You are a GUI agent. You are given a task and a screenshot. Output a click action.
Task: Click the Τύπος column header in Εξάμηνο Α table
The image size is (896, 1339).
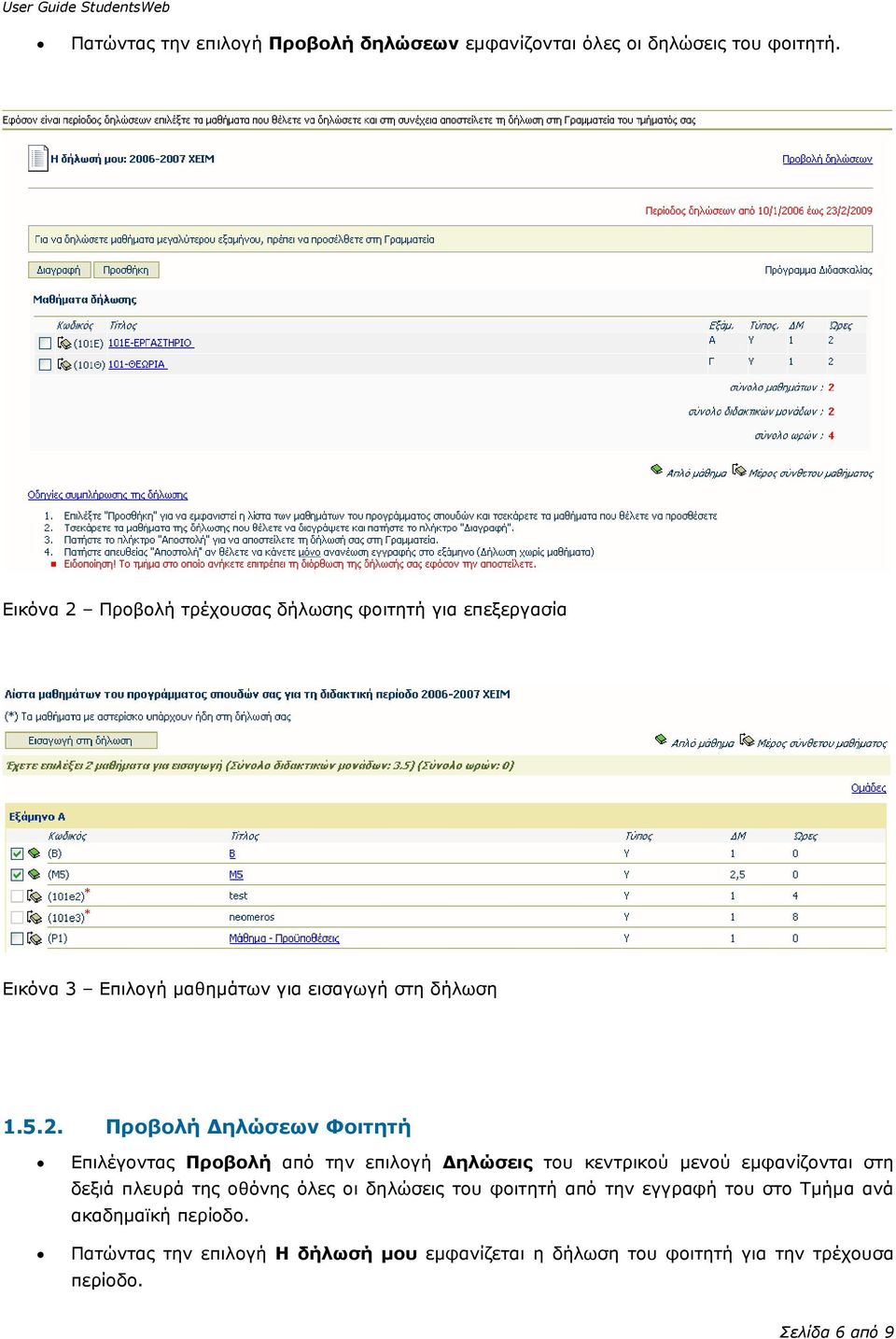(638, 836)
